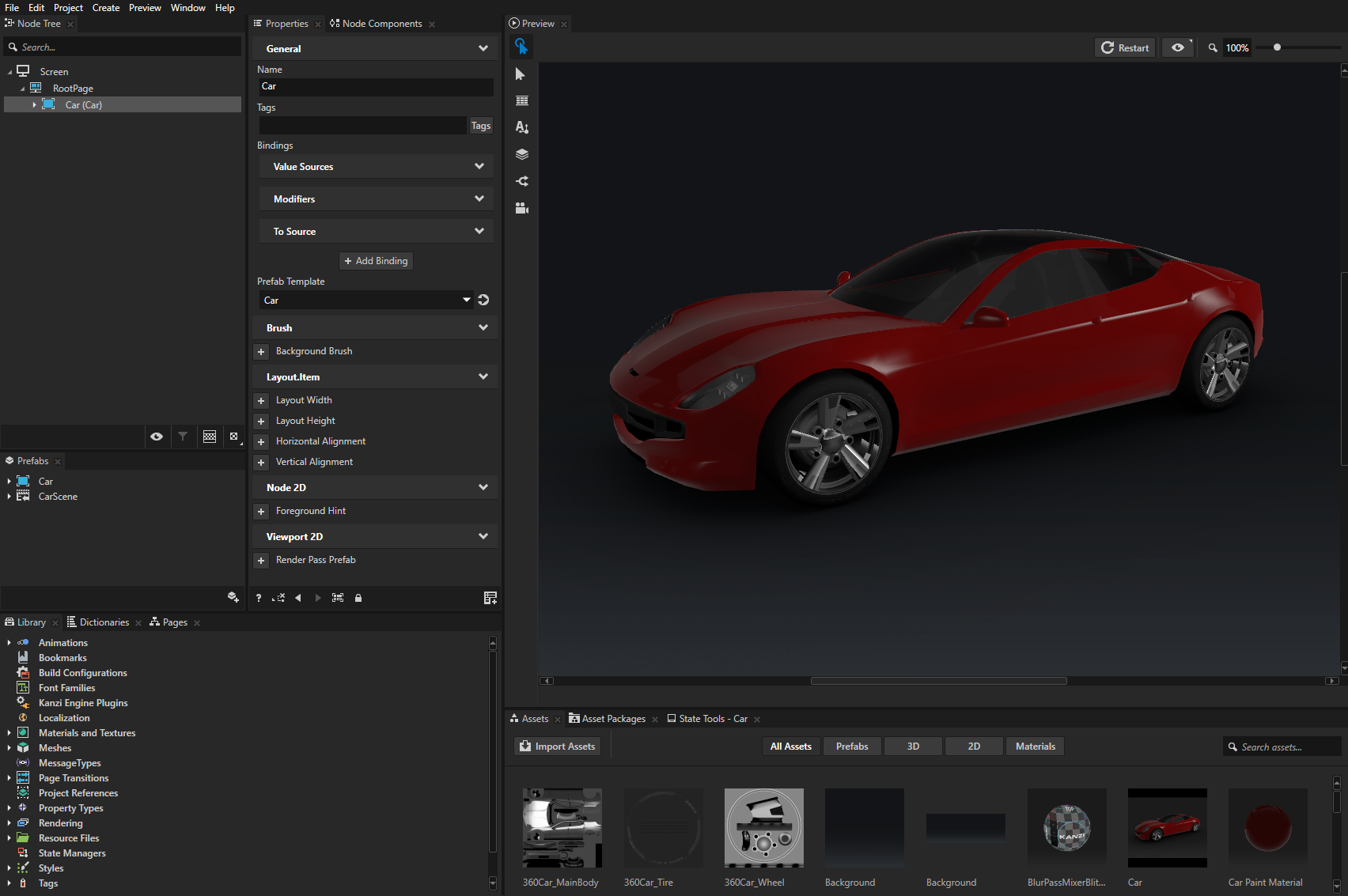Click the help question mark icon
The height and width of the screenshot is (896, 1348).
point(259,598)
